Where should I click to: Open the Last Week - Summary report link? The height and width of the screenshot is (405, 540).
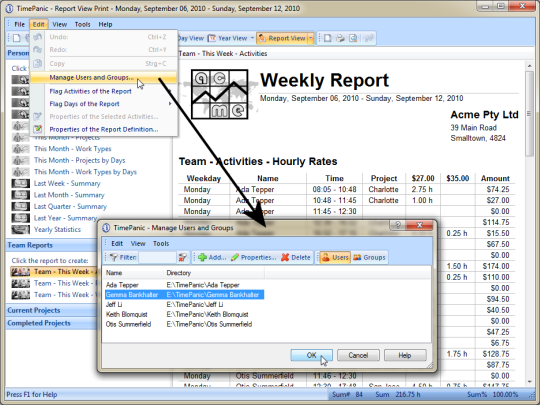tap(67, 183)
